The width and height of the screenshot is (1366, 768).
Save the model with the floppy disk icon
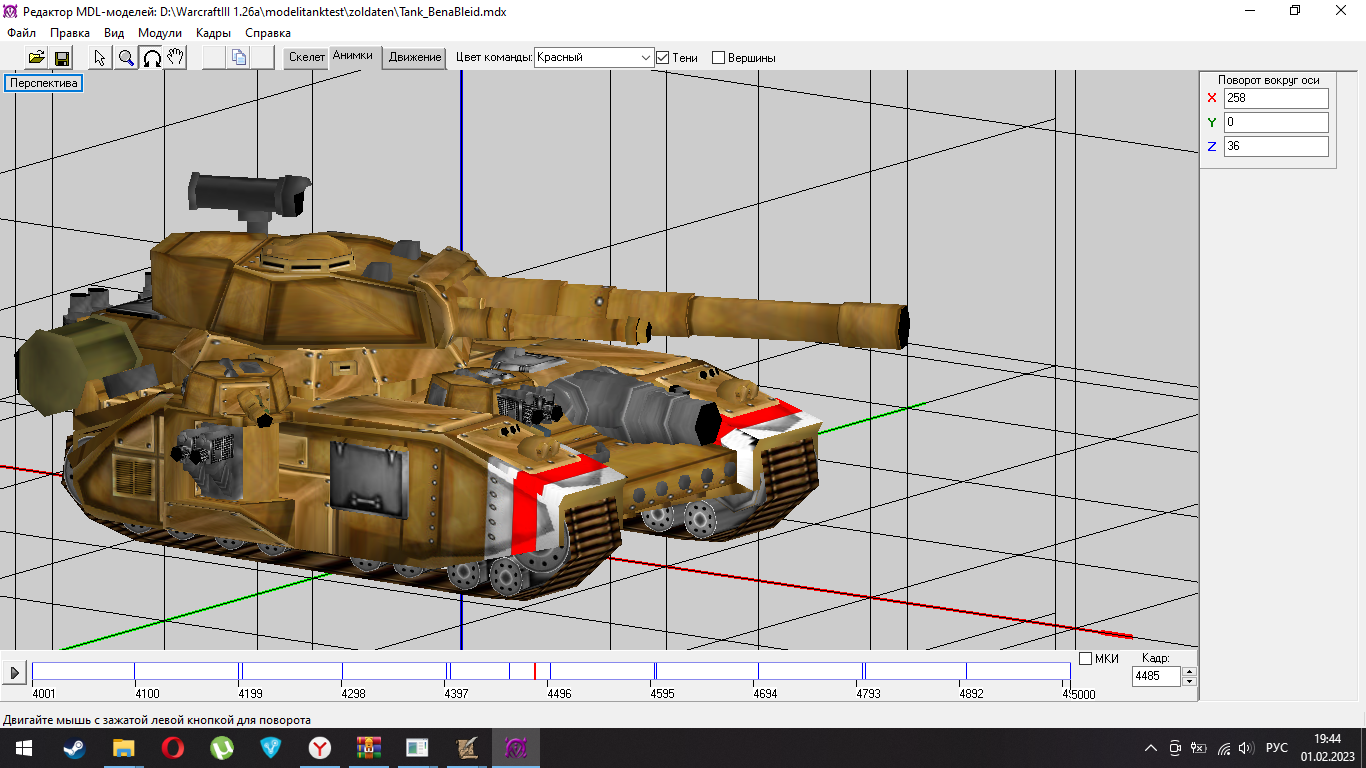pos(61,58)
